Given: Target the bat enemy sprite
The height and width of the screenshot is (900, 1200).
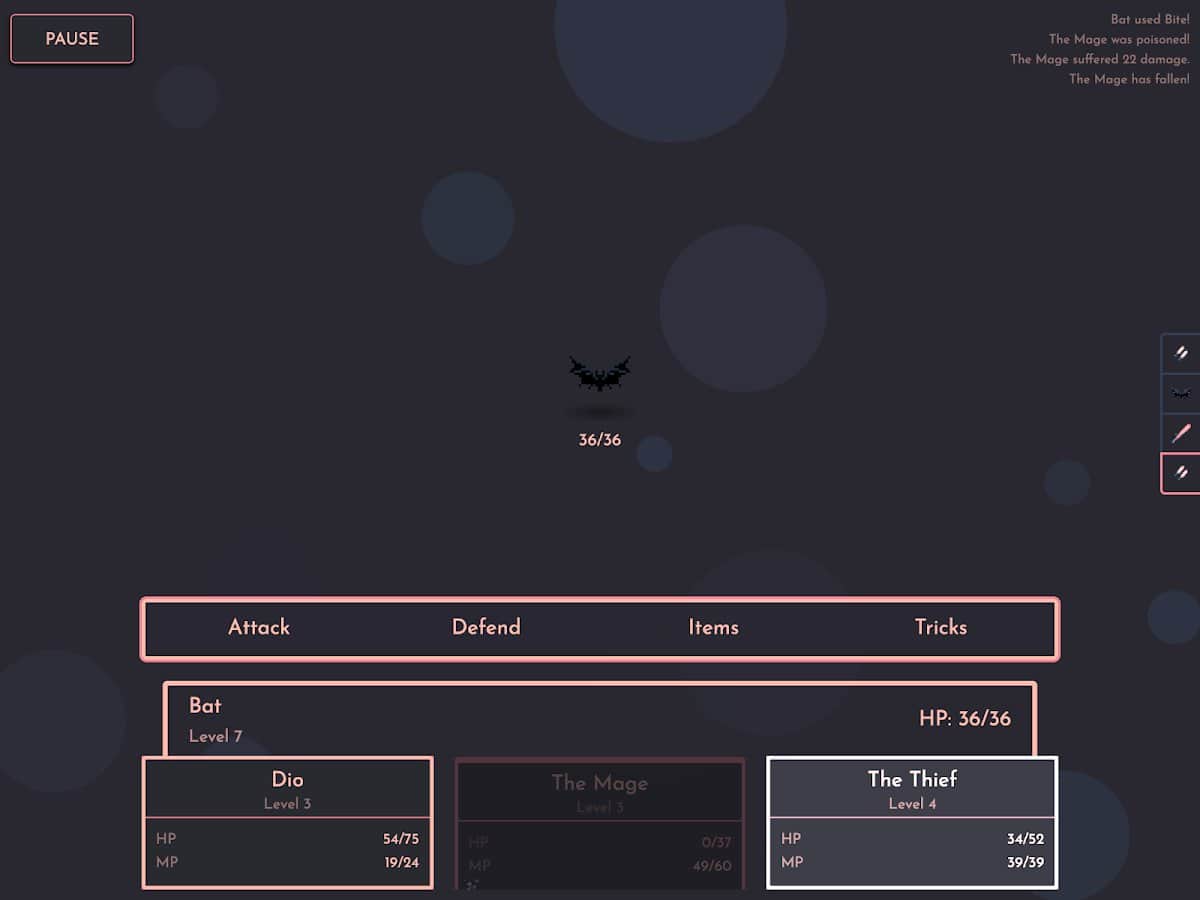Looking at the screenshot, I should [599, 375].
